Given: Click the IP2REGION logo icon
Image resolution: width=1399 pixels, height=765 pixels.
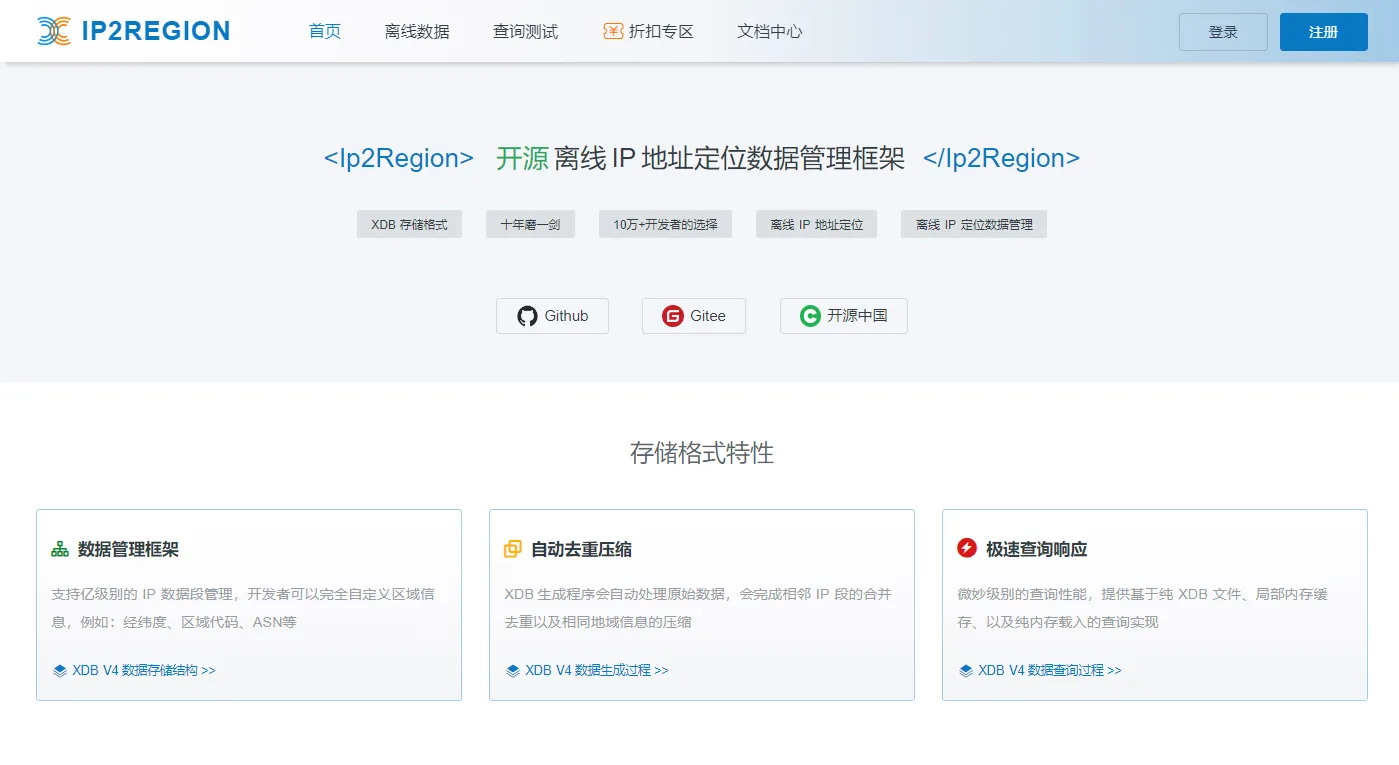Looking at the screenshot, I should [53, 31].
